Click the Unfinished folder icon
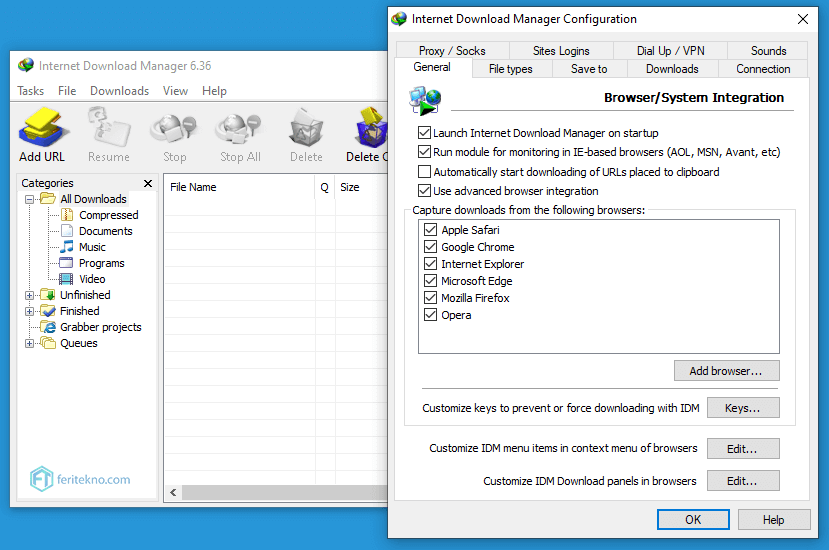 48,295
